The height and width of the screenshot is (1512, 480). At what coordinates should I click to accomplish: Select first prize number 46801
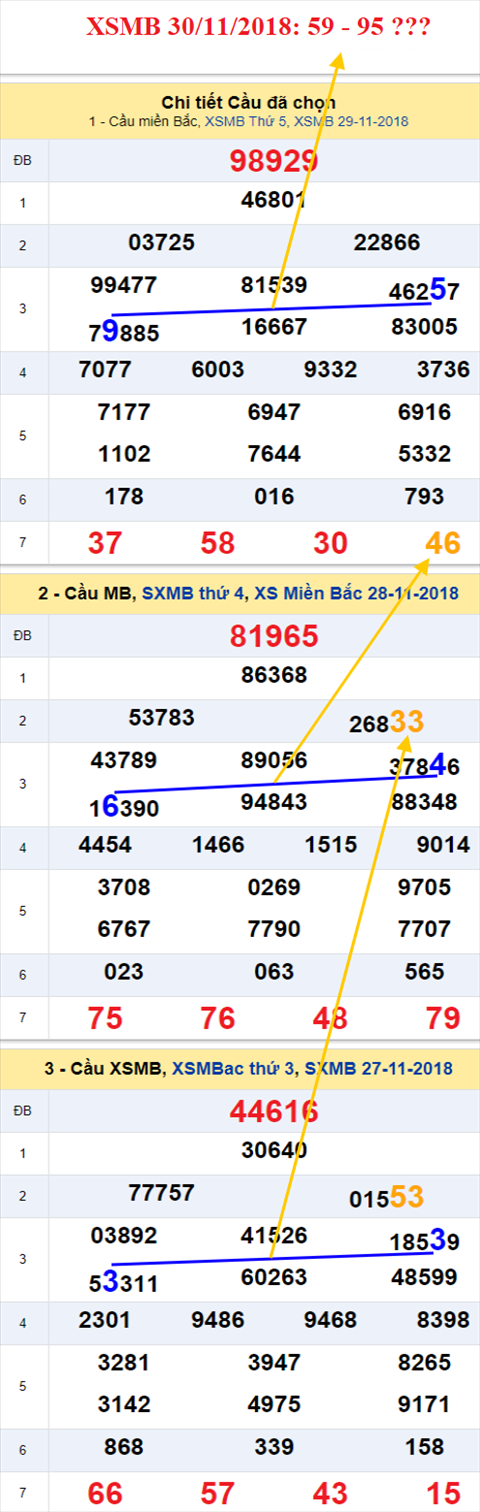[x=273, y=200]
